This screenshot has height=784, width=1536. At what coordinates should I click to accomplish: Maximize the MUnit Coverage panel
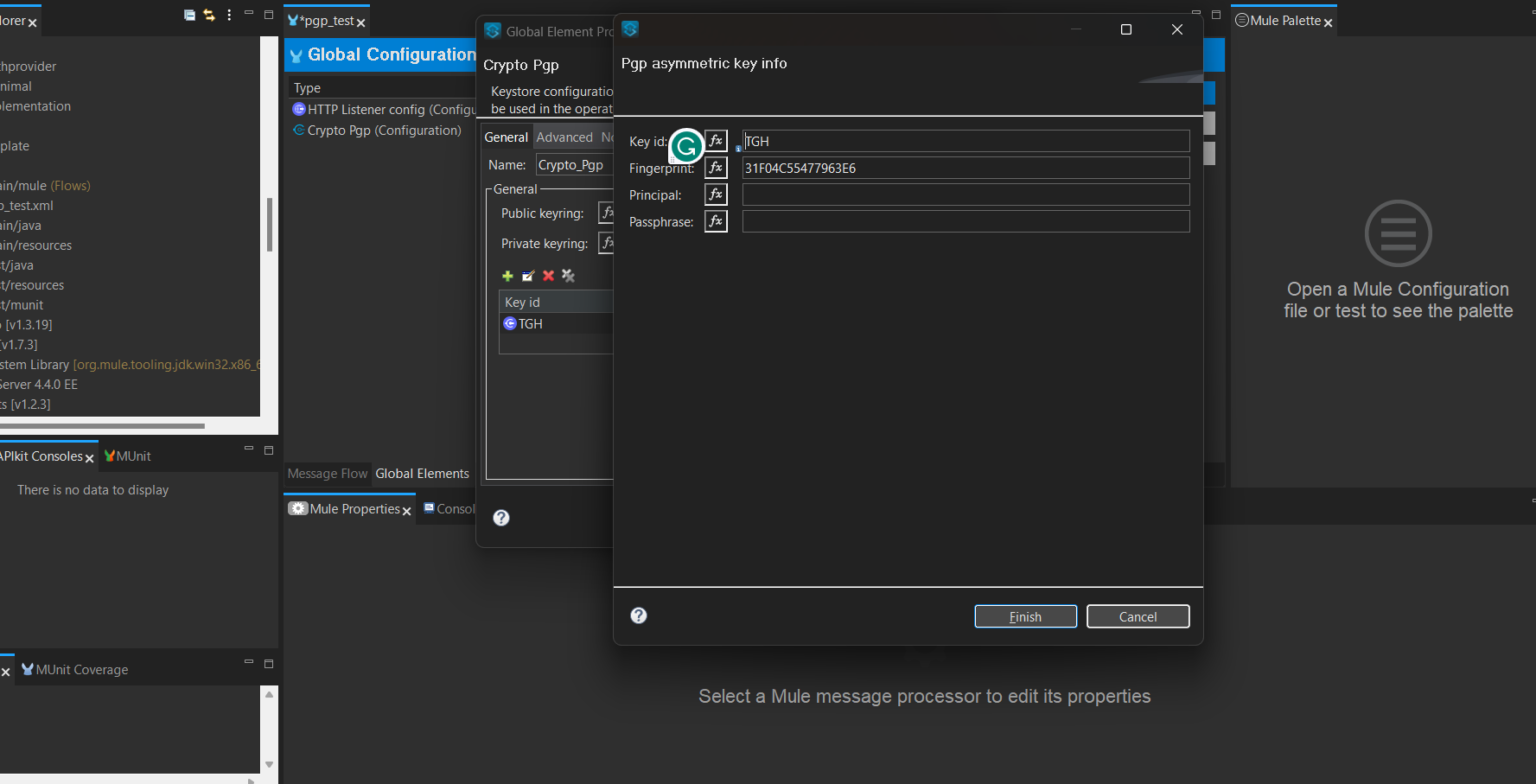pyautogui.click(x=267, y=662)
